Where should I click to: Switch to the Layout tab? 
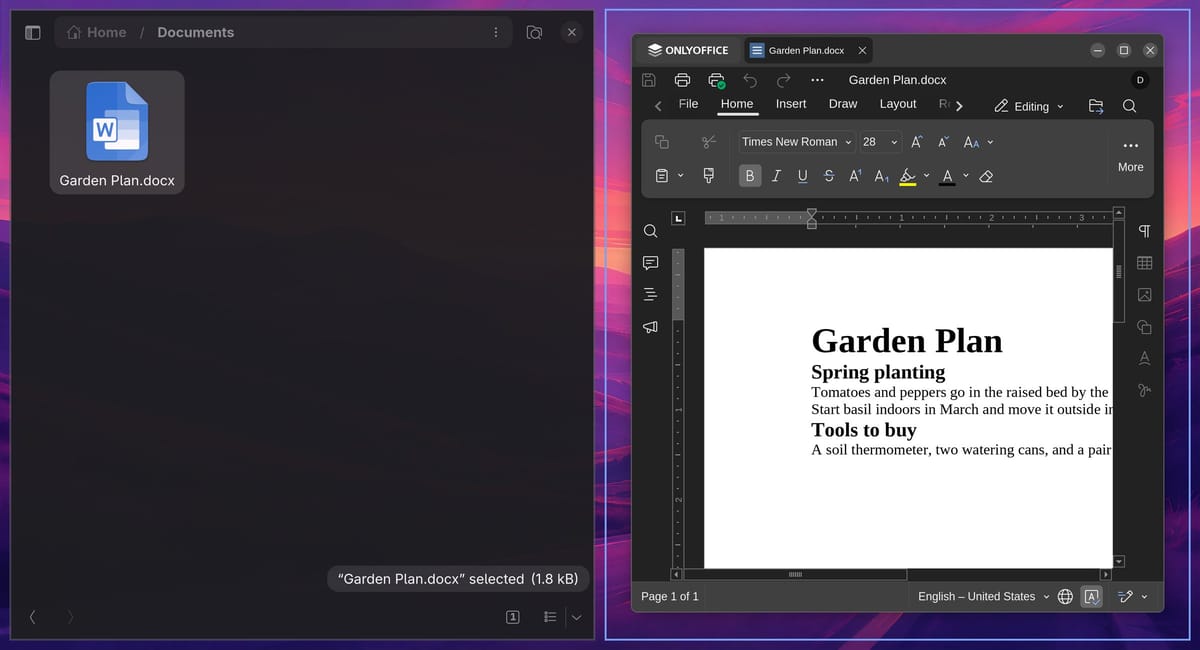pos(898,104)
